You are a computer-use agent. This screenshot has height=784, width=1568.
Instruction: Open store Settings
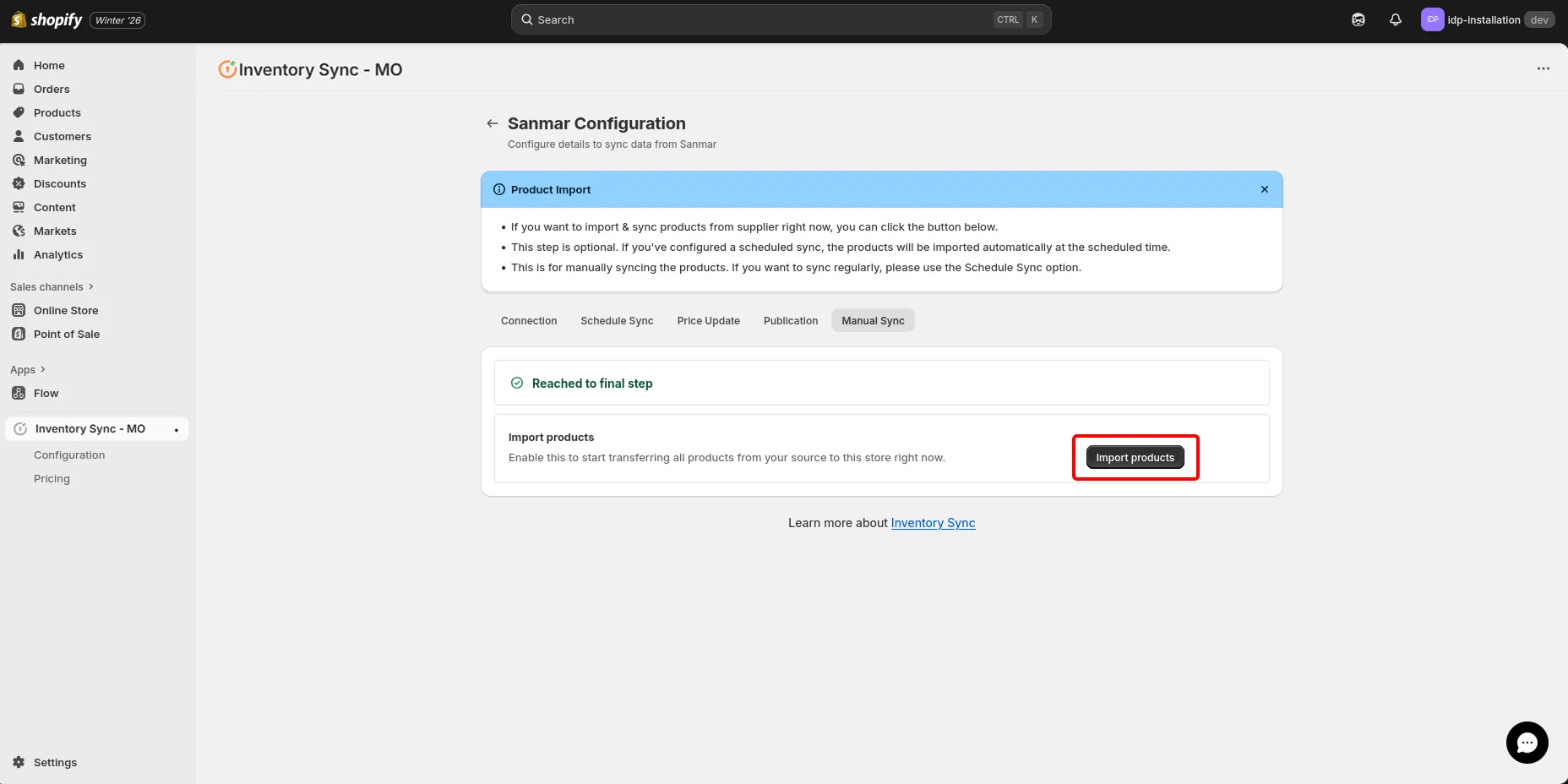coord(56,762)
